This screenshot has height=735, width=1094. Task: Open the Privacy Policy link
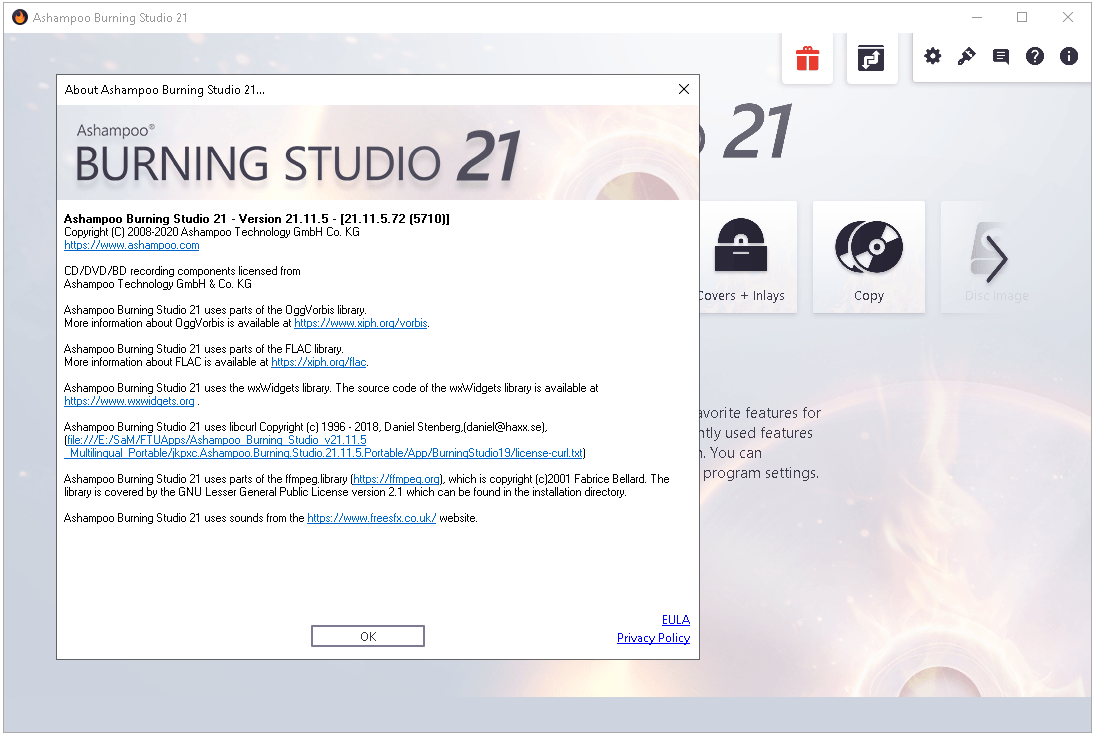tap(653, 638)
